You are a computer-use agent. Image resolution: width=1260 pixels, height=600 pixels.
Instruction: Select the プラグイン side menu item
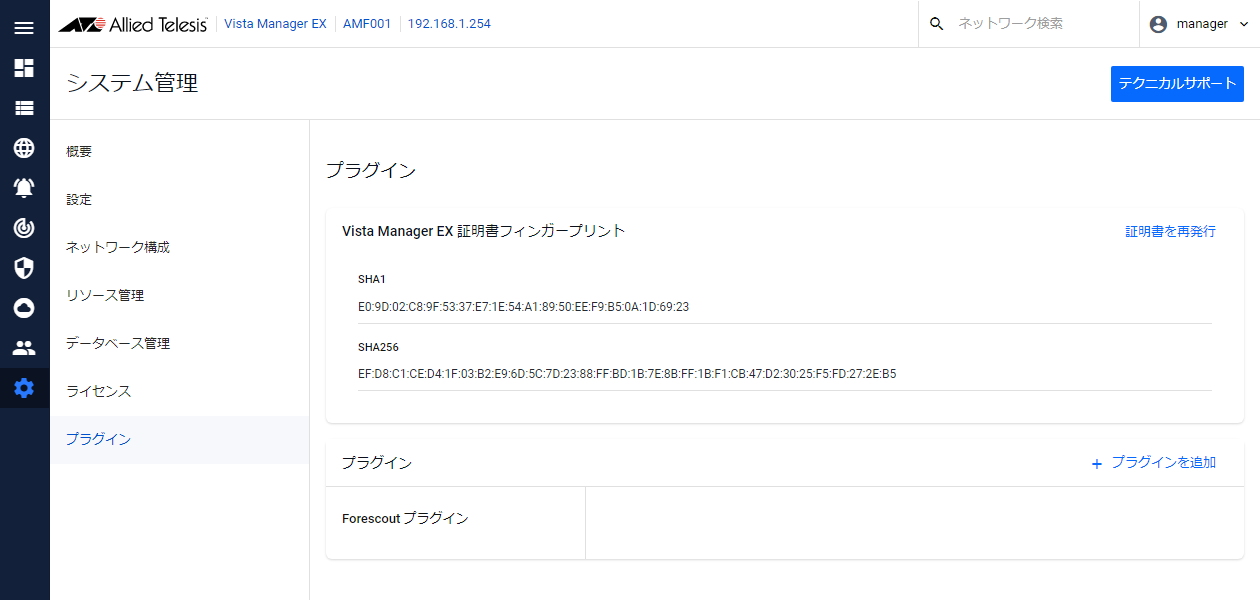tap(180, 440)
